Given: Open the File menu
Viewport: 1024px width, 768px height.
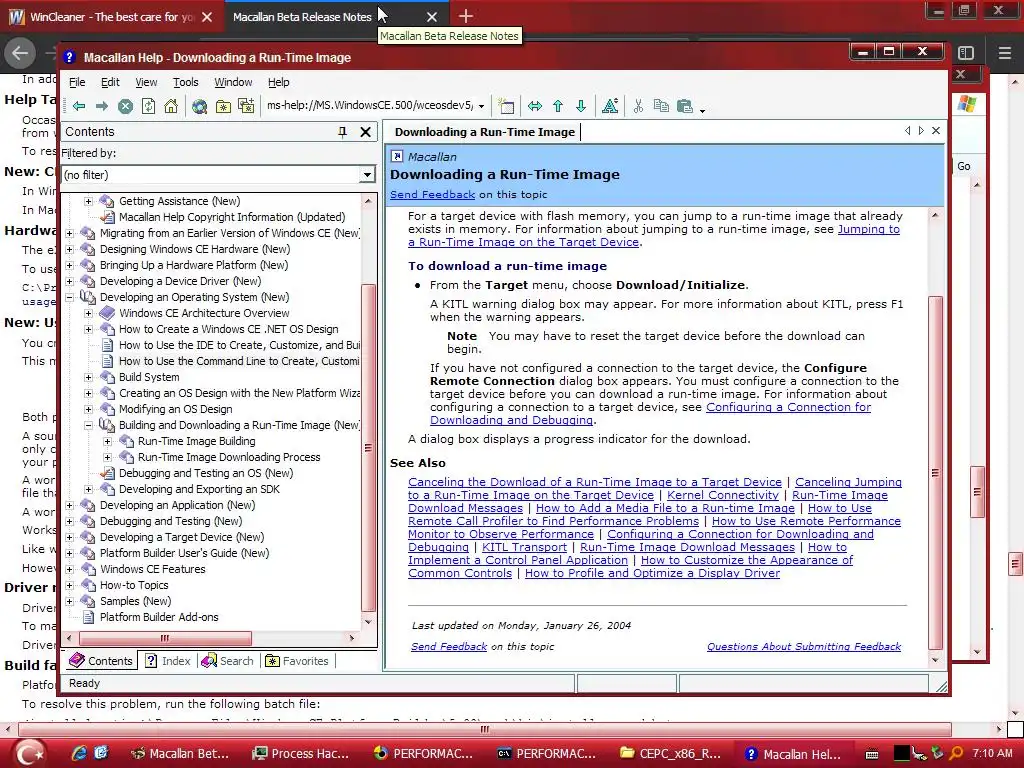Looking at the screenshot, I should click(77, 82).
